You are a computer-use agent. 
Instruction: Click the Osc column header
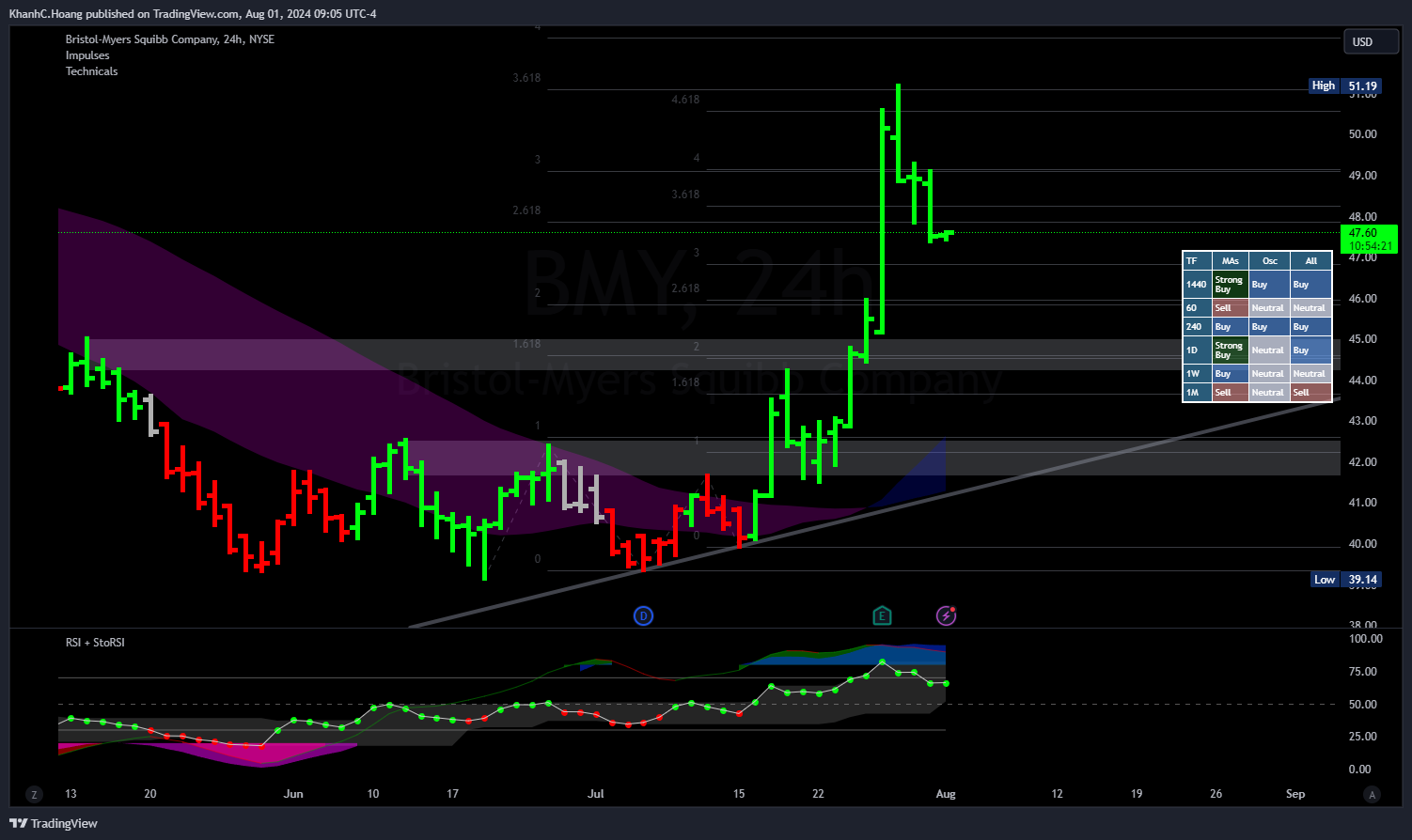[1270, 261]
